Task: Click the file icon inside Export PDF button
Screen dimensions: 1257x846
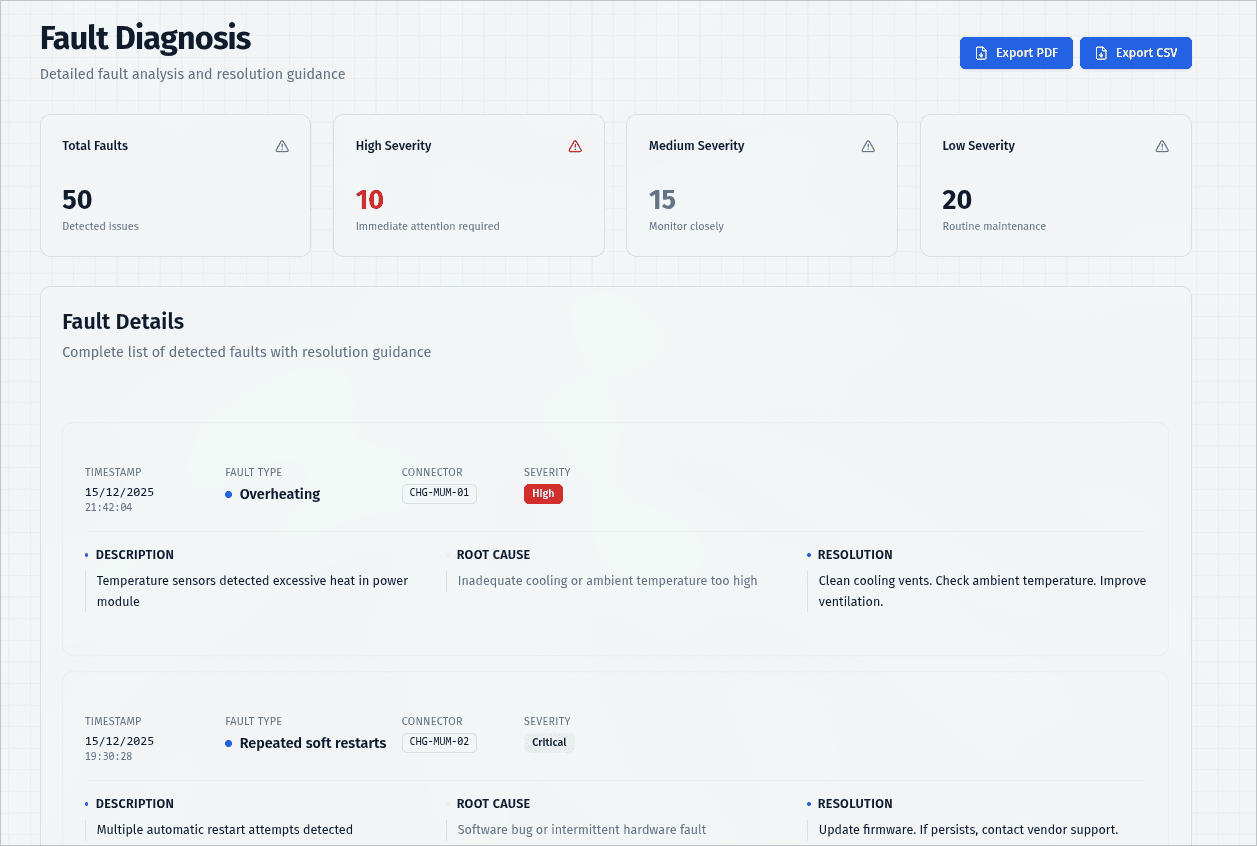Action: tap(981, 53)
